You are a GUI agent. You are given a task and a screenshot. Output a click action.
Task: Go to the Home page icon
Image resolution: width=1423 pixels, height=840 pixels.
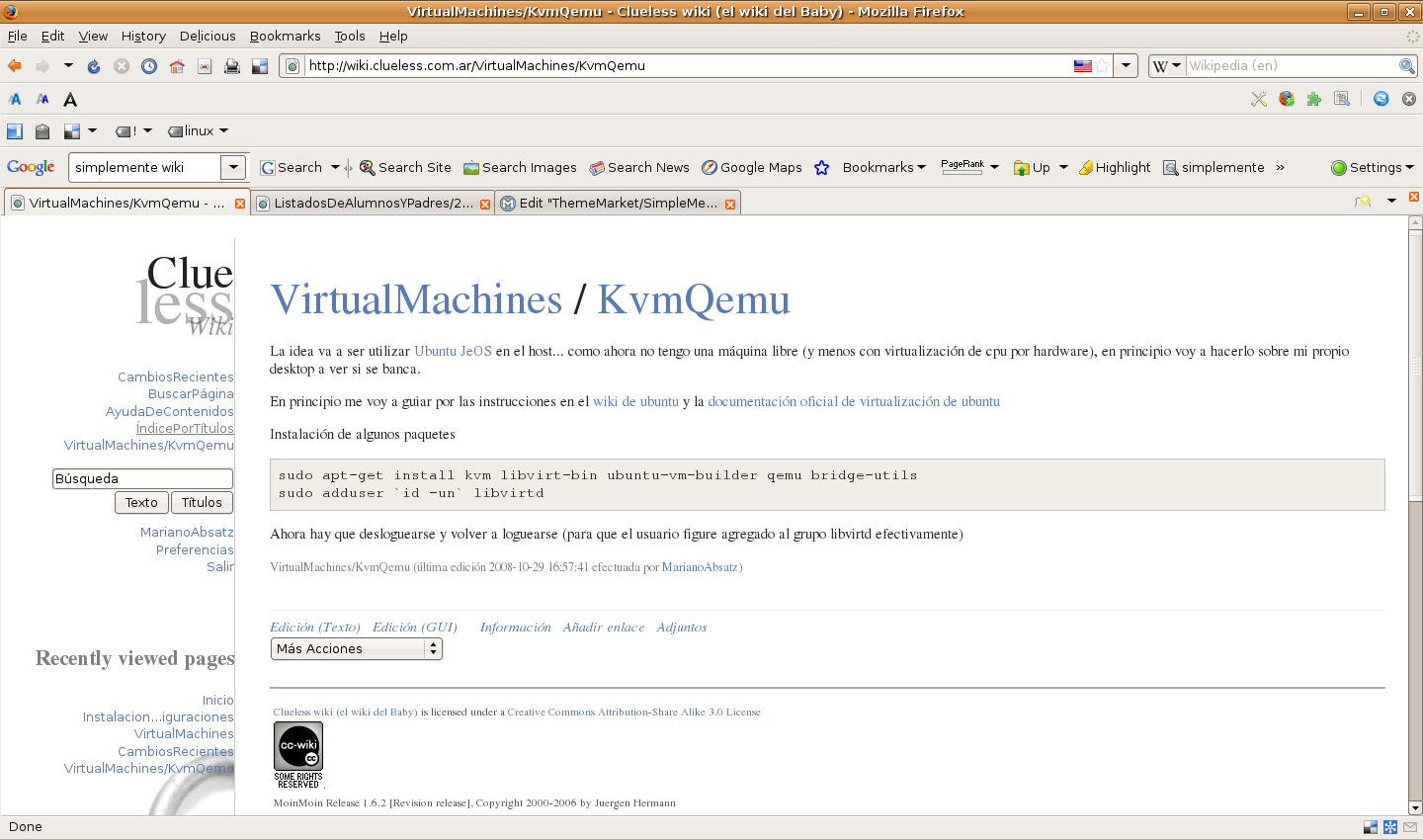[177, 66]
